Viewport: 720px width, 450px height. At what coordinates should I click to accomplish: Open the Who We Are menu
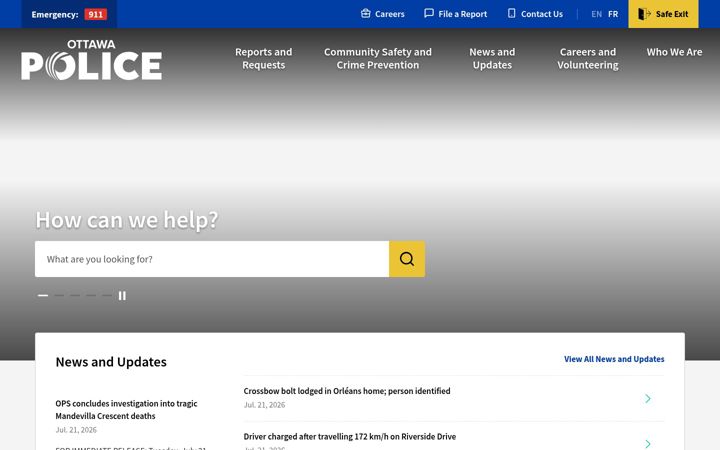click(675, 52)
